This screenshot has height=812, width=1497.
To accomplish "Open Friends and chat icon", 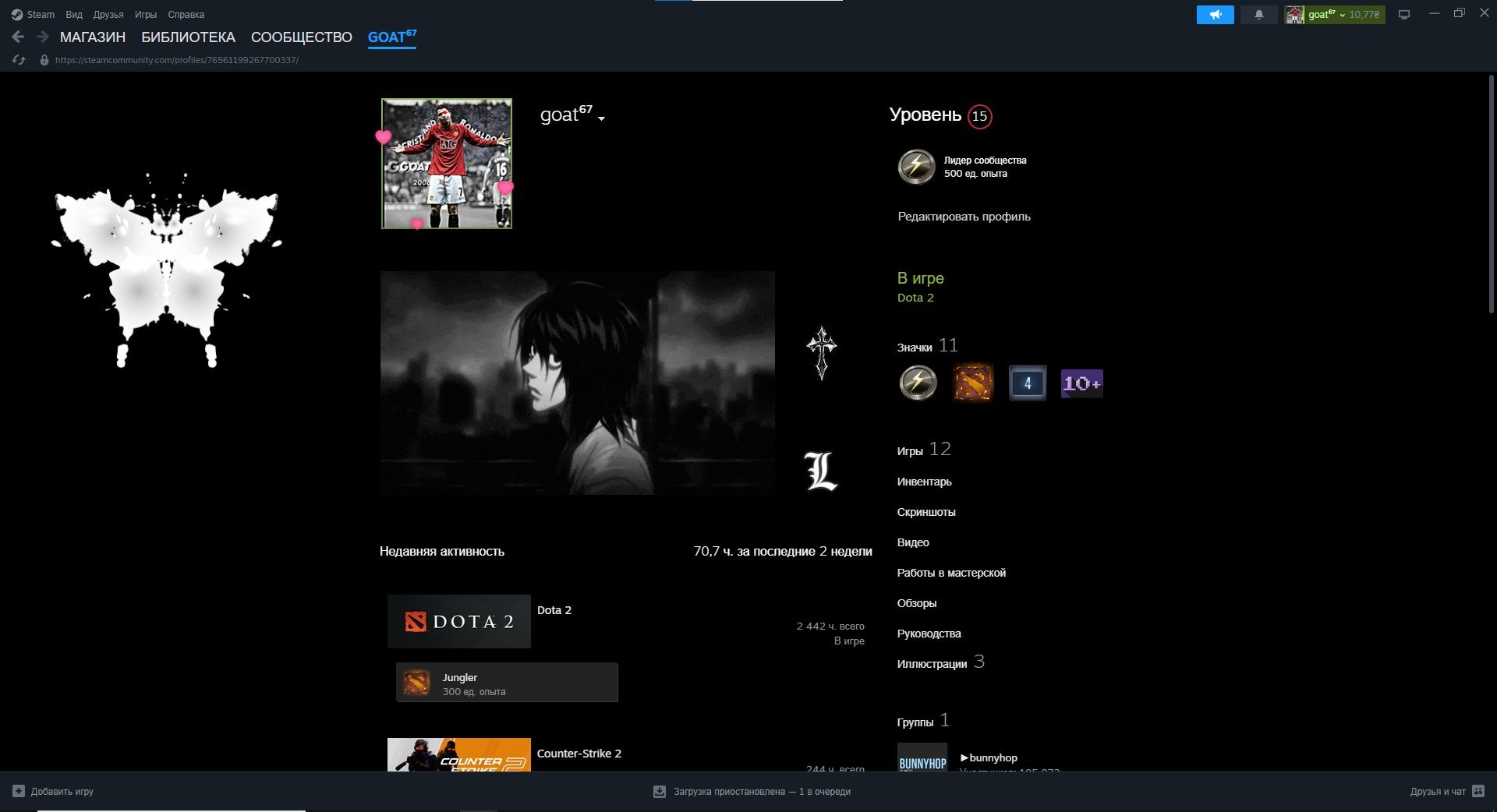I will point(1478,791).
